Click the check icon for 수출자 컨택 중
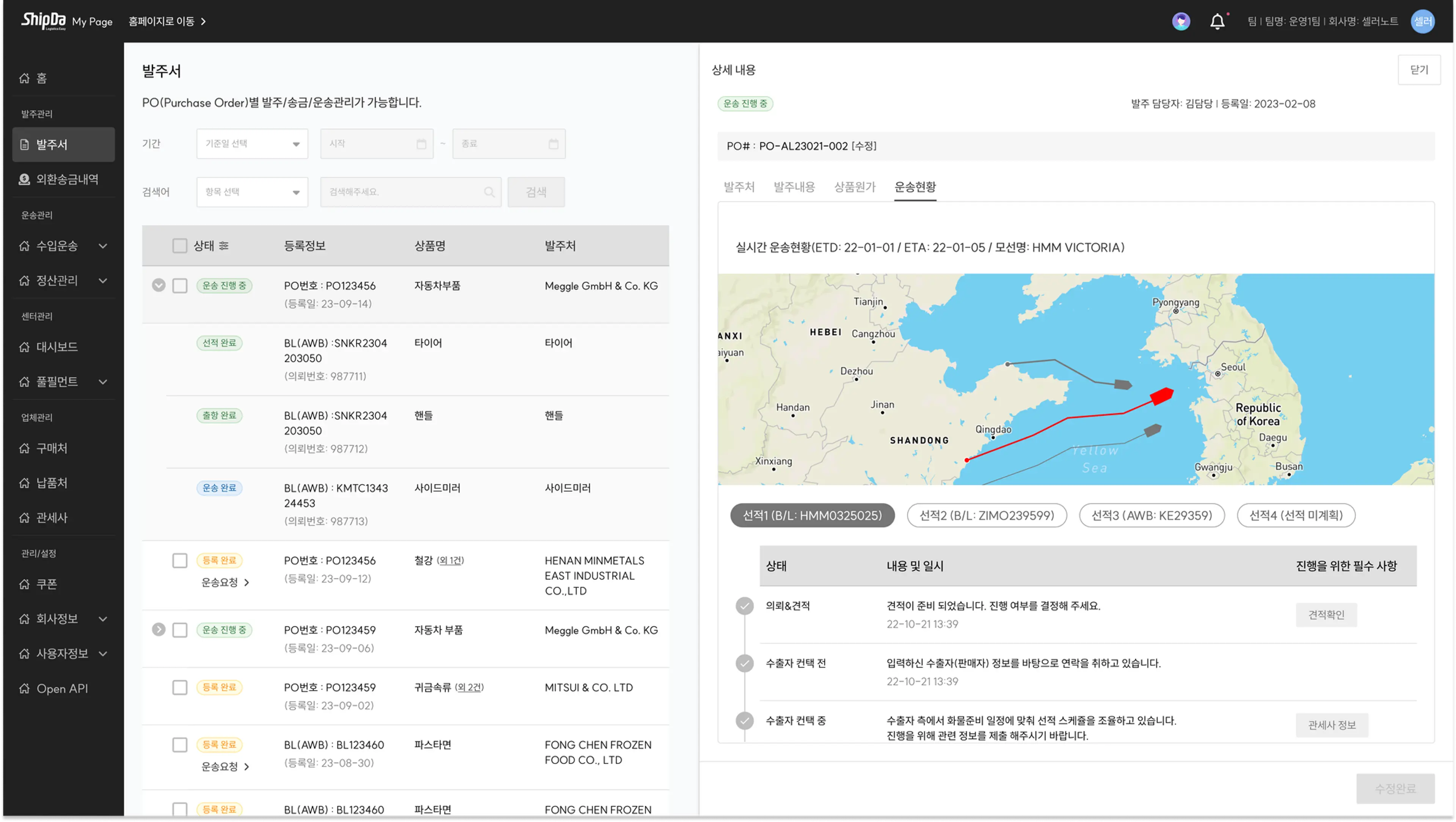1456x822 pixels. pyautogui.click(x=744, y=721)
